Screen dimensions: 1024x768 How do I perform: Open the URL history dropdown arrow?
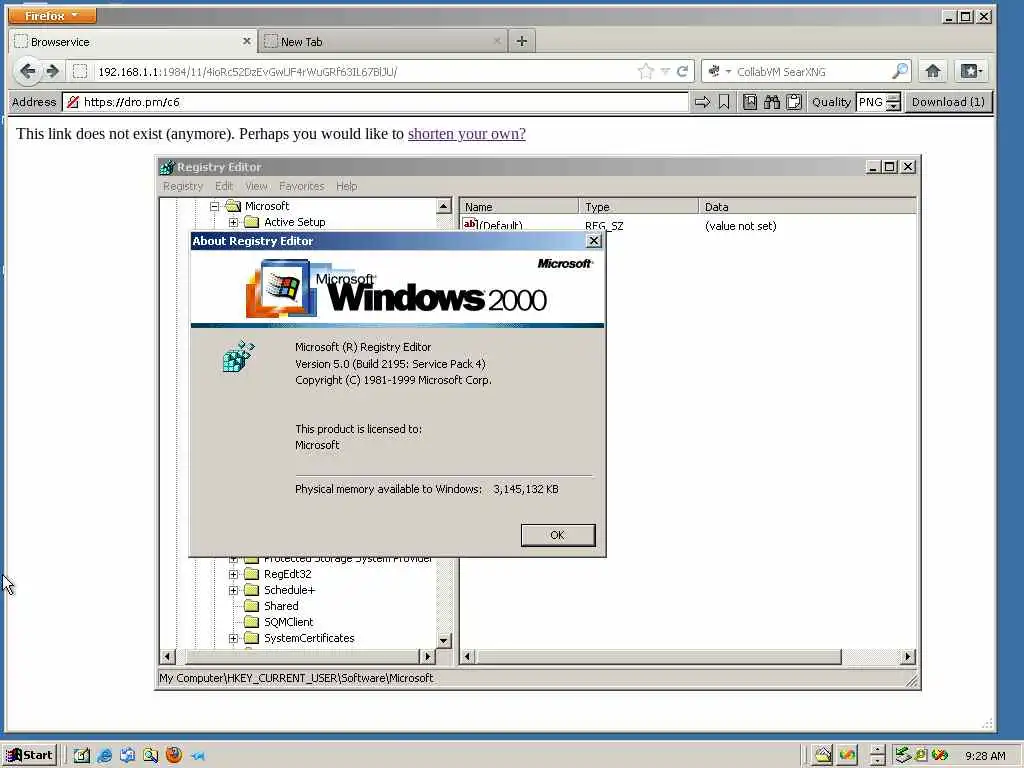point(665,71)
